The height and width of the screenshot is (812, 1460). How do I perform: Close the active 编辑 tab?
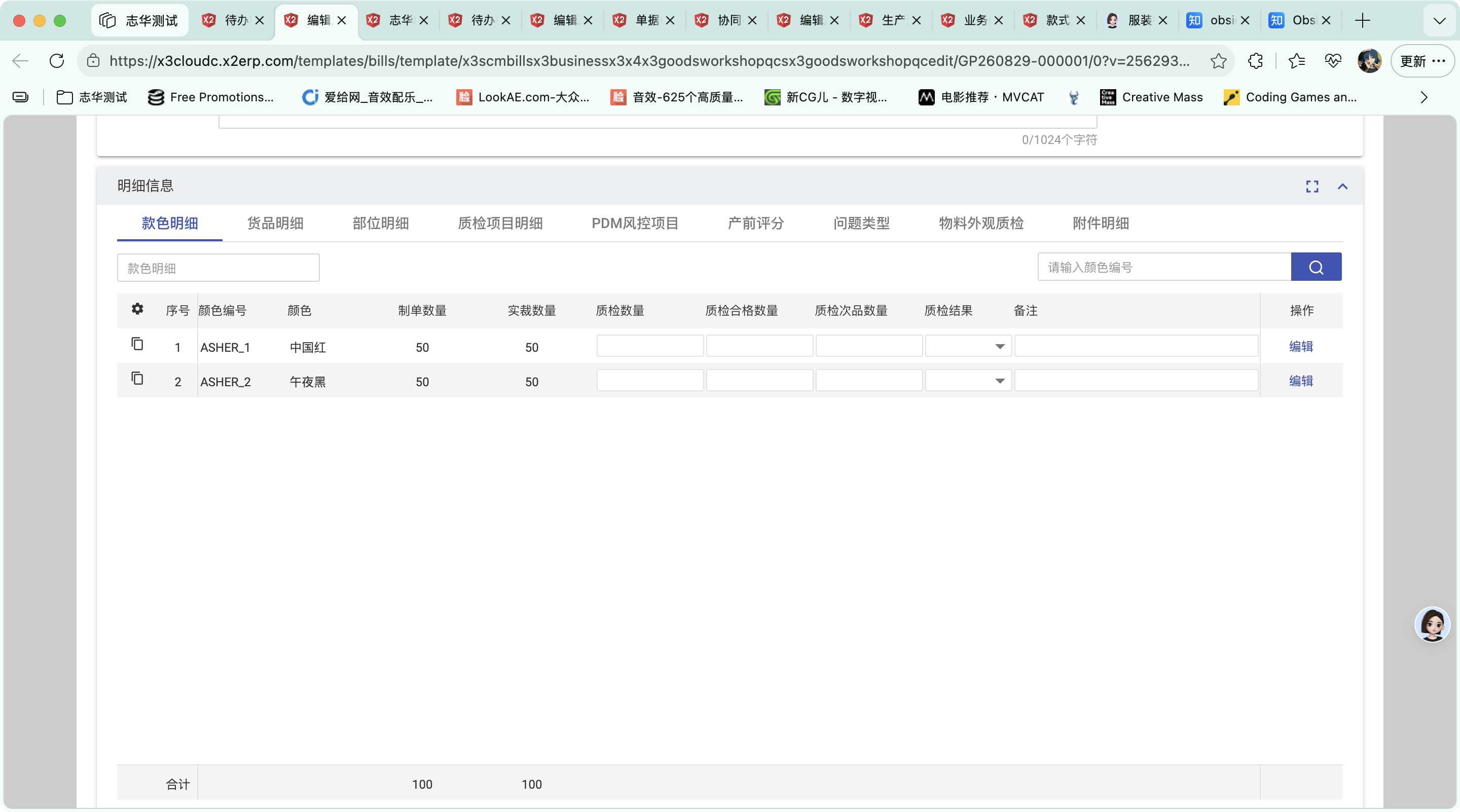tap(342, 20)
